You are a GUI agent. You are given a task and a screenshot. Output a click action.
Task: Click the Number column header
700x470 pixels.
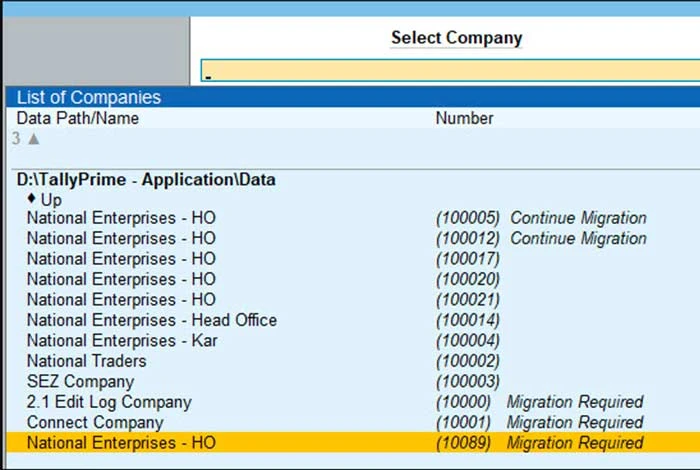(x=464, y=118)
